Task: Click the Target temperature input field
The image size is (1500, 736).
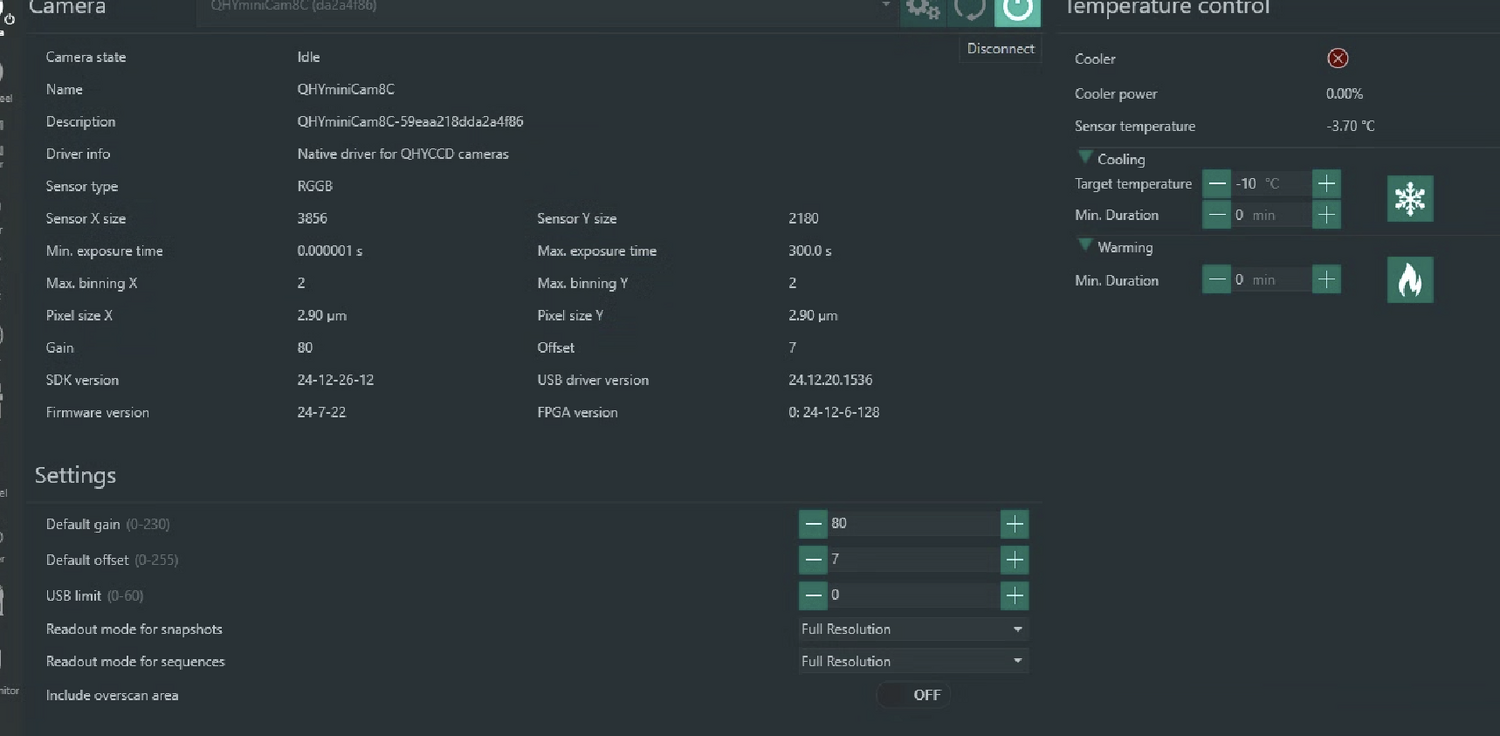Action: (x=1270, y=183)
